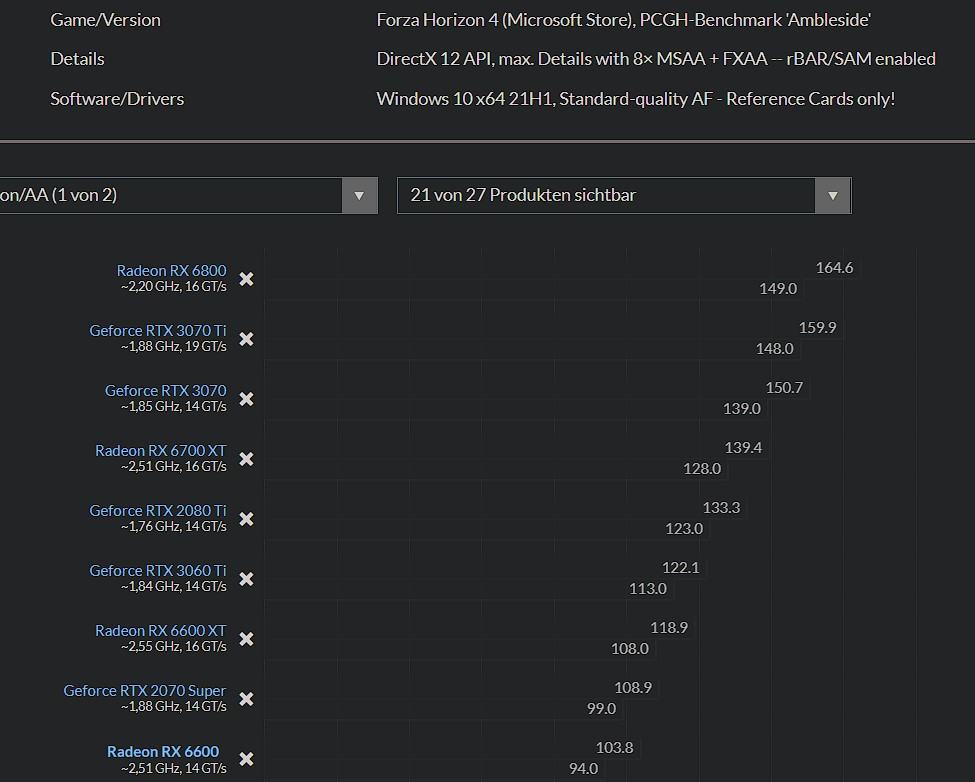Select the 103.8 value of RX 6600
The height and width of the screenshot is (782, 975).
614,748
